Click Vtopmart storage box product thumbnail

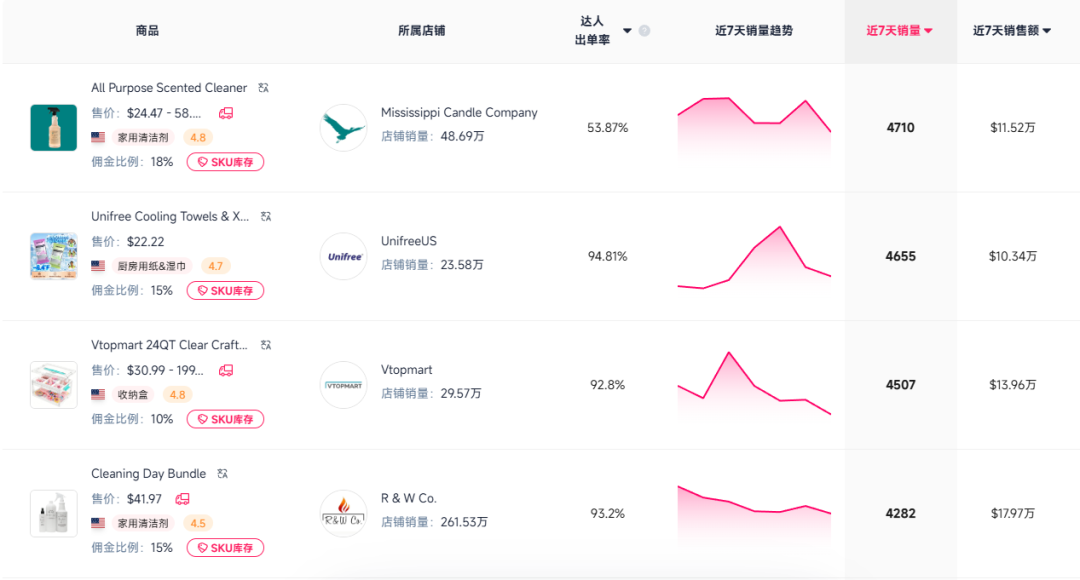pyautogui.click(x=54, y=384)
